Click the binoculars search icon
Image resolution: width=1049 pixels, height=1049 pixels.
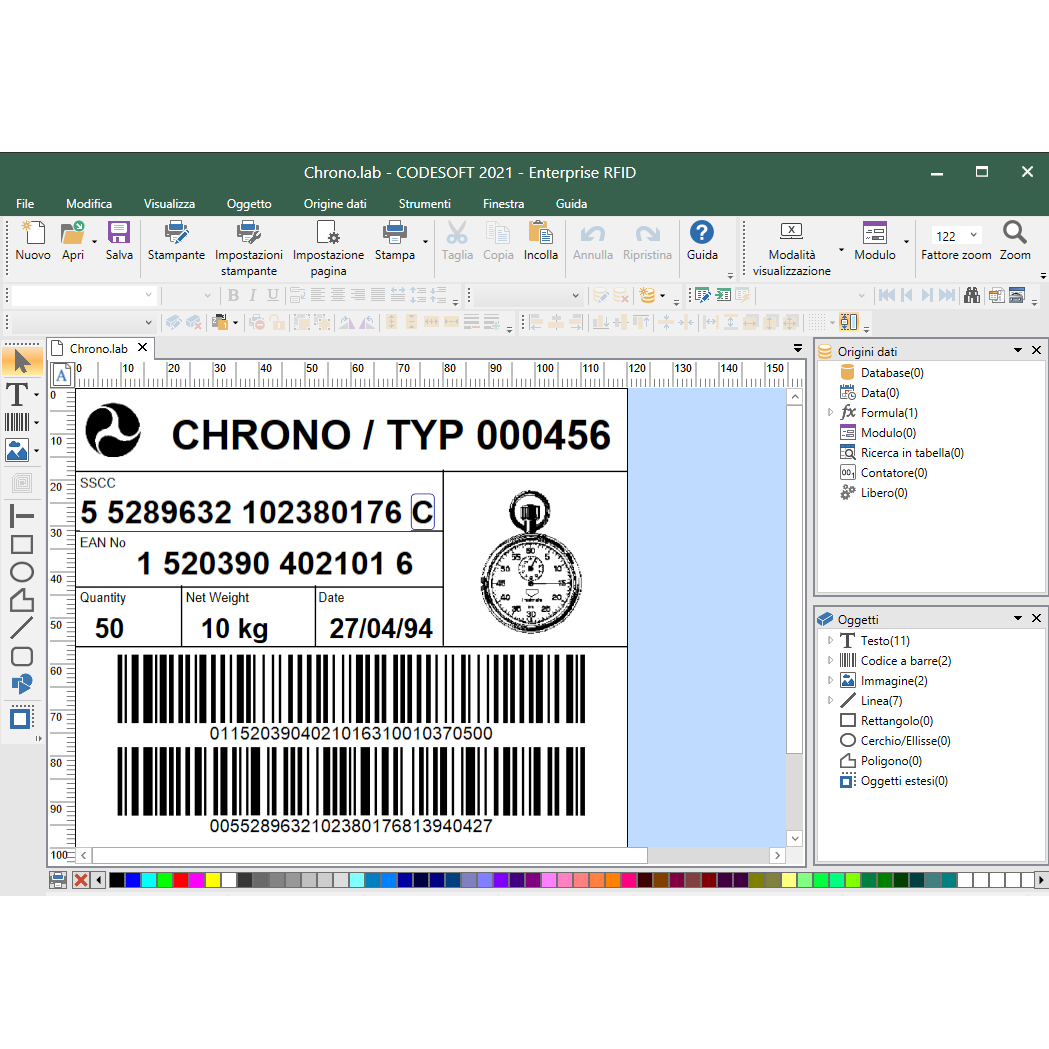(972, 295)
